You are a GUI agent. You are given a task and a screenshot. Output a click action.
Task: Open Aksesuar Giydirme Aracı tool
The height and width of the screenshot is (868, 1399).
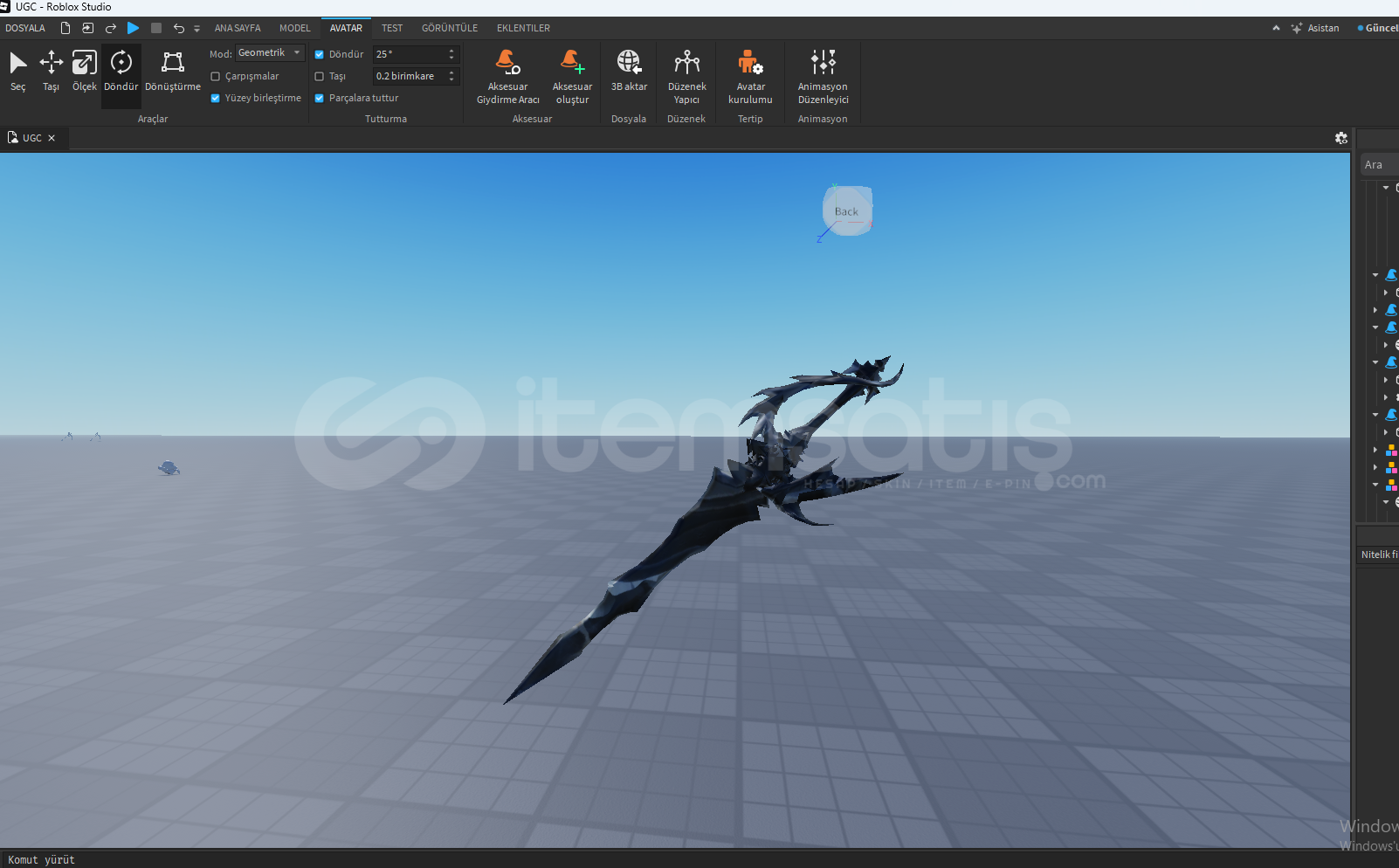[508, 77]
